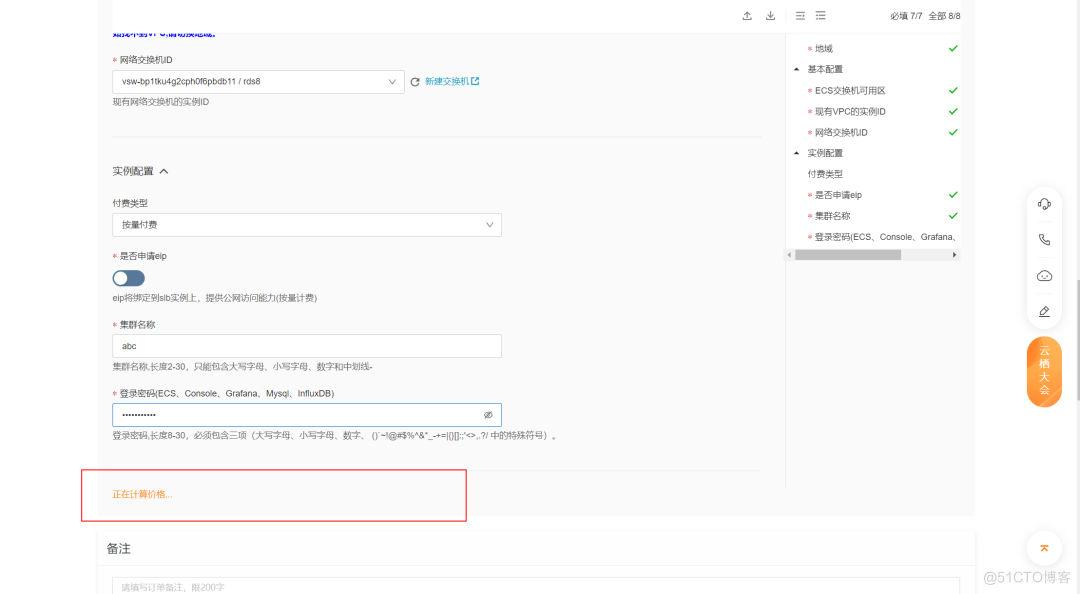Image resolution: width=1080 pixels, height=594 pixels.
Task: Toggle password visibility eye icon
Action: pyautogui.click(x=488, y=415)
